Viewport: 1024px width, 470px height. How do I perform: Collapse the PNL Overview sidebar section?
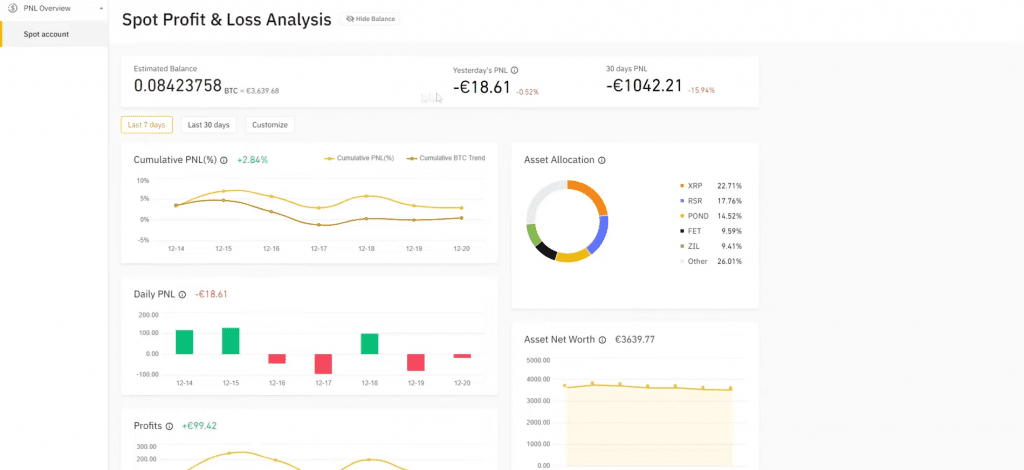coord(101,8)
